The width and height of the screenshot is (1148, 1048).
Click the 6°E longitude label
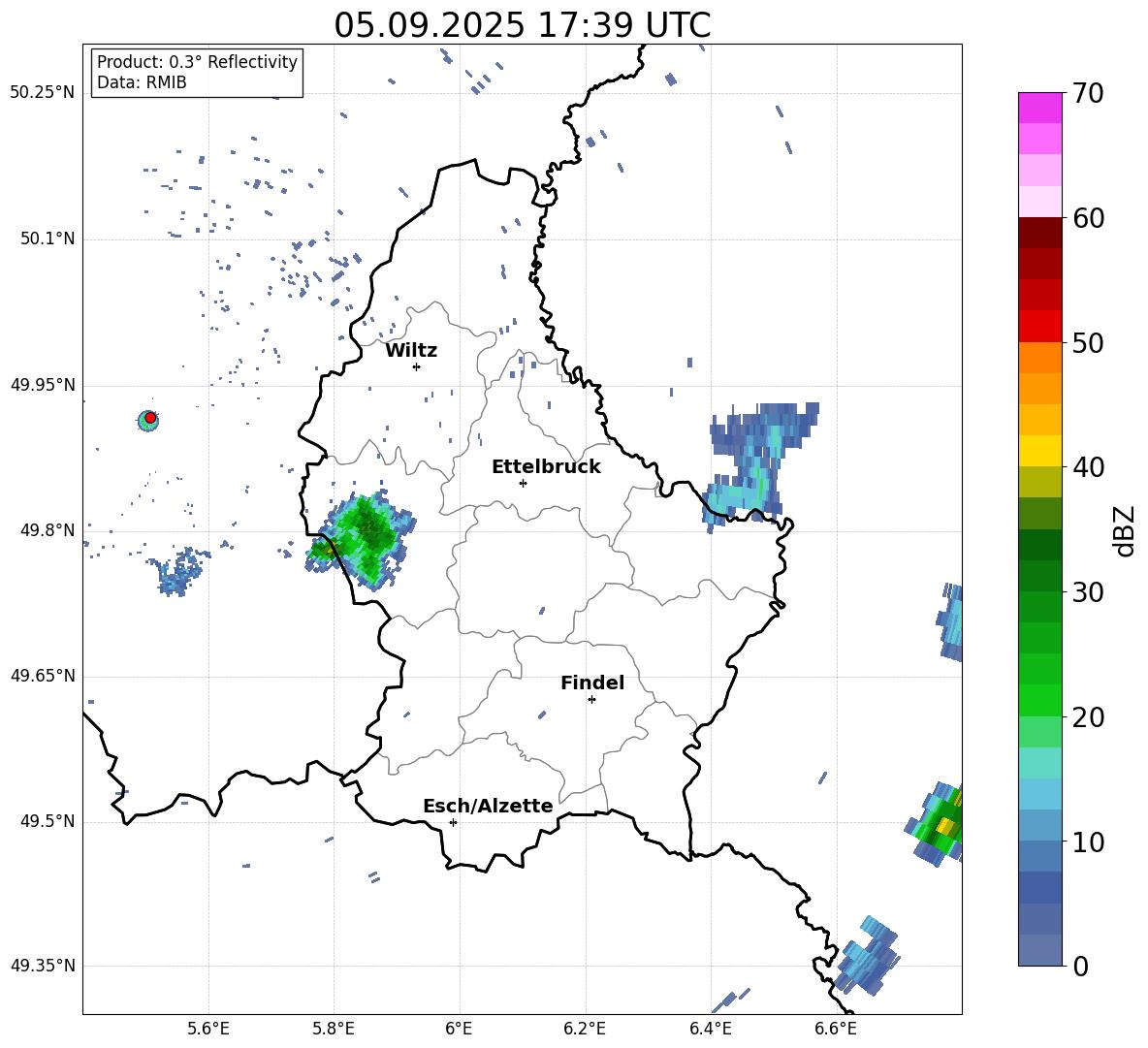pos(459,1029)
